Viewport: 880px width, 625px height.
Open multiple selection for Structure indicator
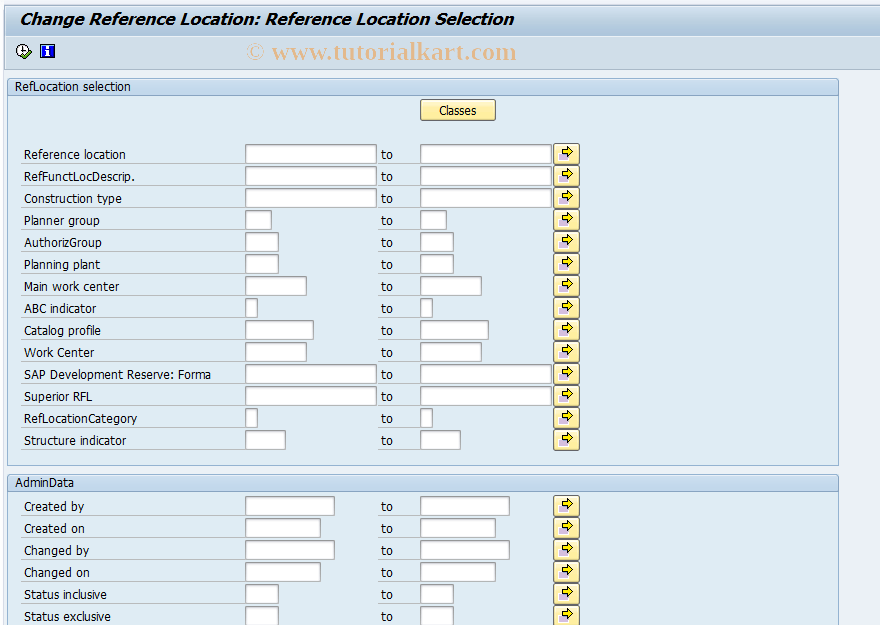[x=566, y=439]
